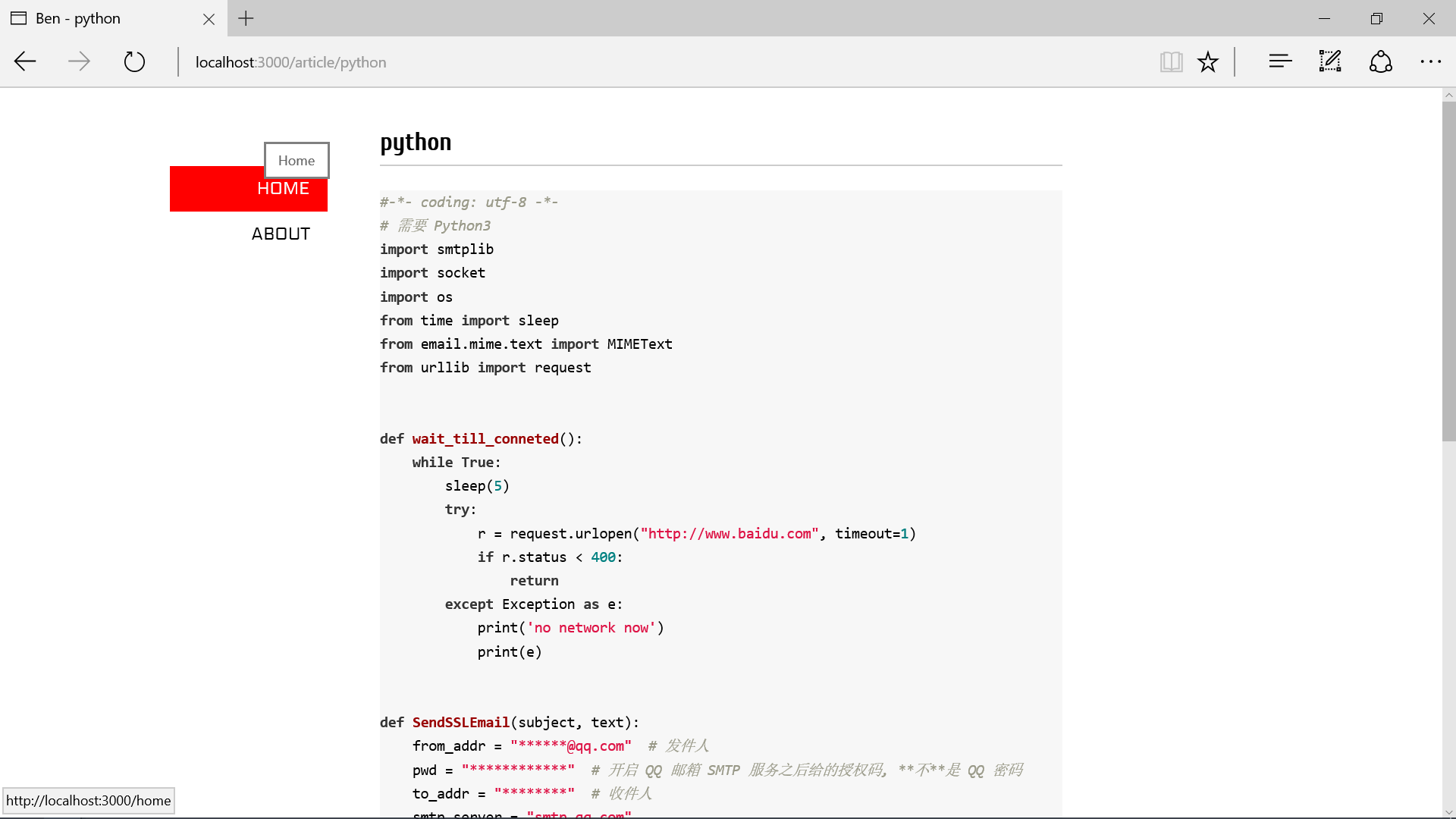Open the ABOUT sidebar link

pos(281,234)
